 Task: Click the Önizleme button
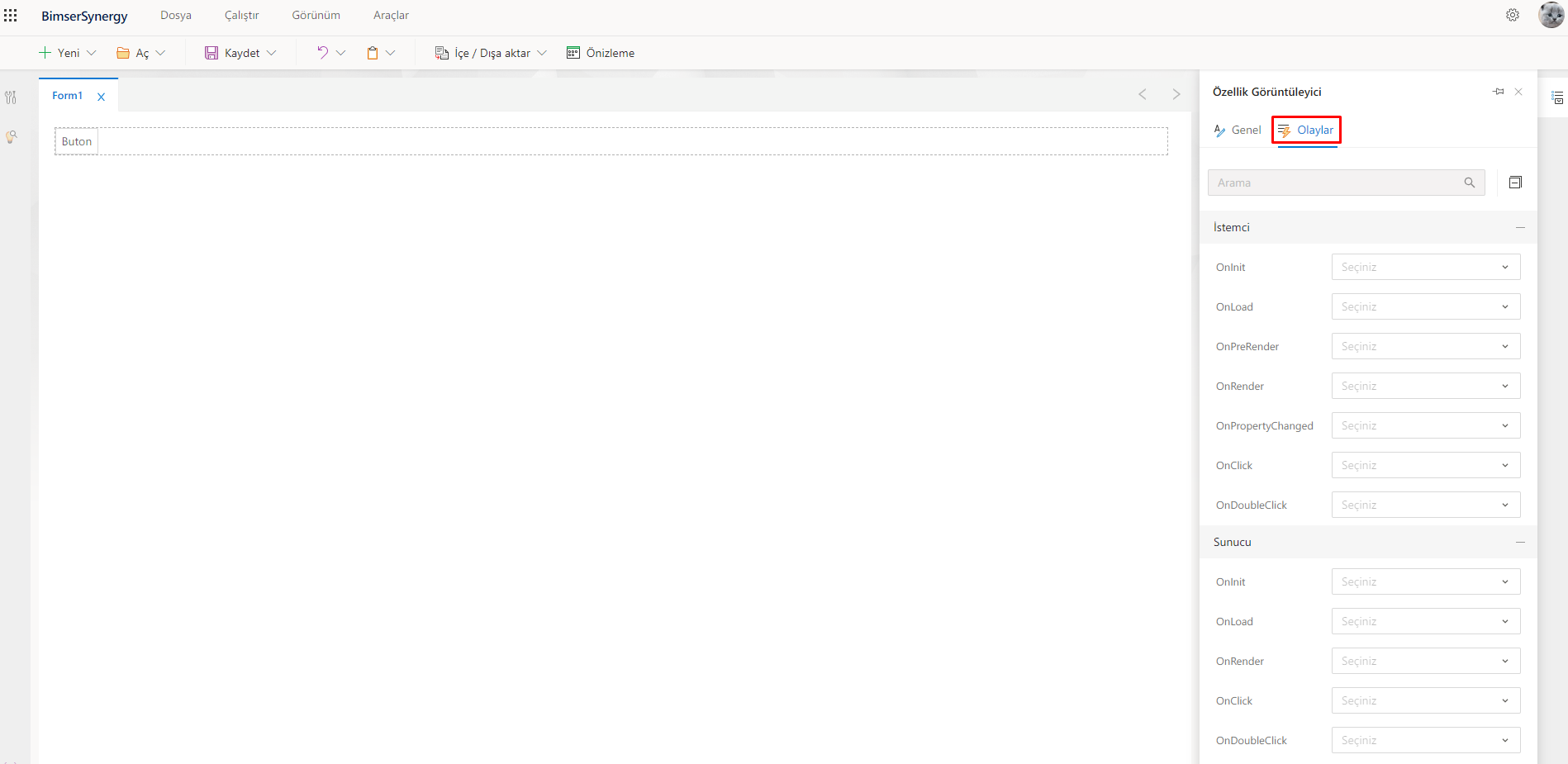tap(601, 53)
